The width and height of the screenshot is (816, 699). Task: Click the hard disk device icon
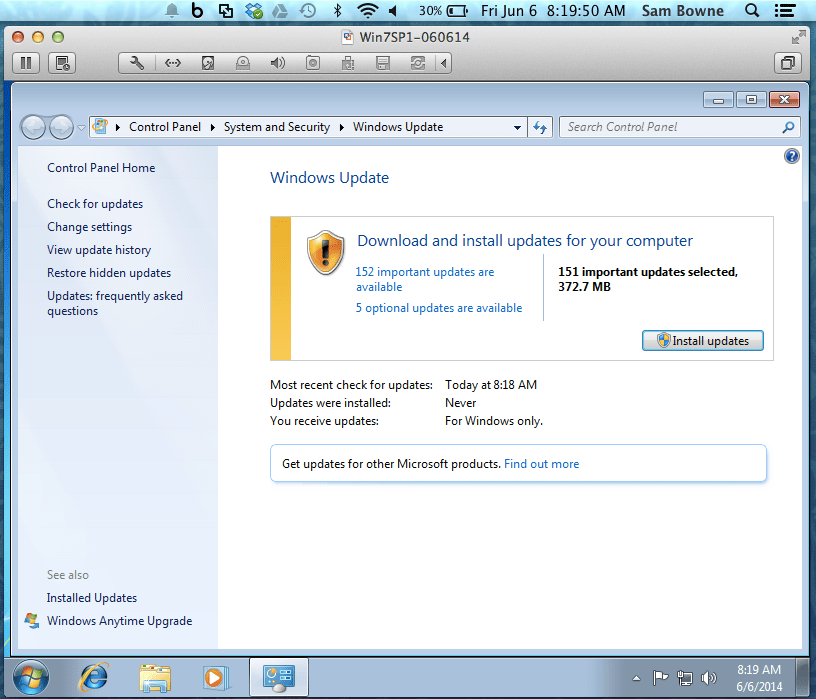point(208,63)
